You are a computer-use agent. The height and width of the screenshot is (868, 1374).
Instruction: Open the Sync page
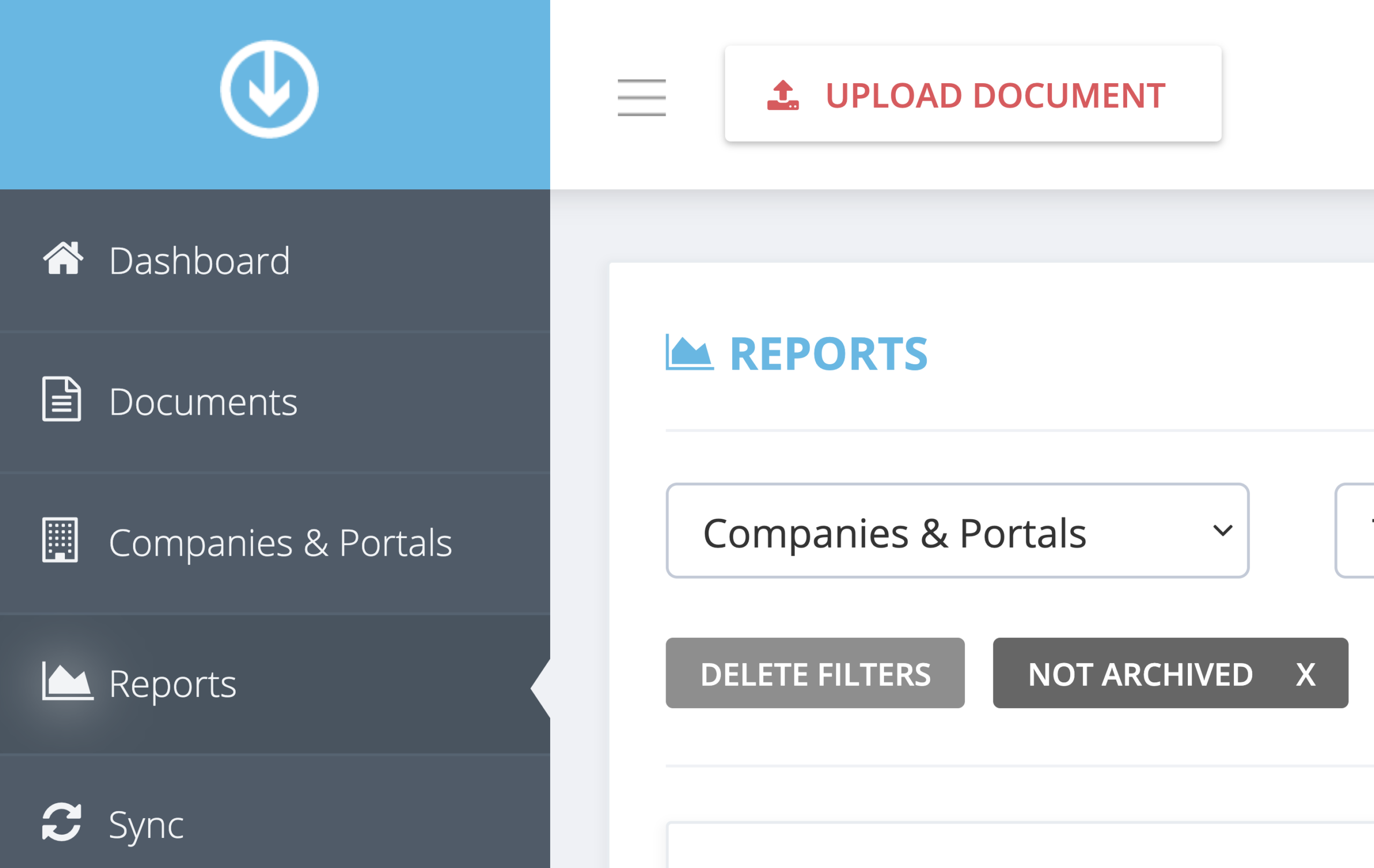click(x=275, y=812)
